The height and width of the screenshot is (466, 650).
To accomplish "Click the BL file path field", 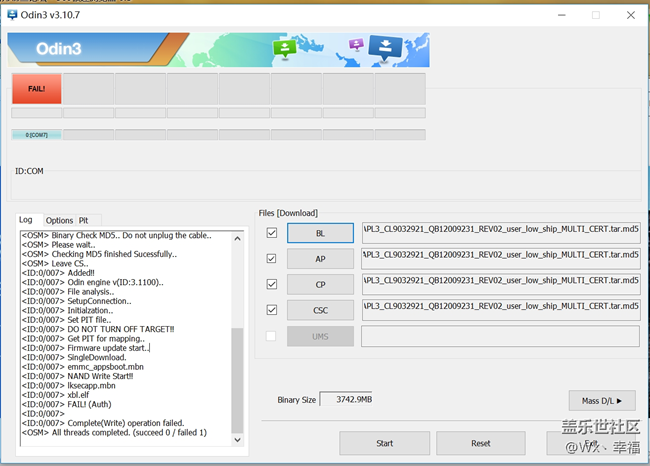I will click(x=501, y=233).
